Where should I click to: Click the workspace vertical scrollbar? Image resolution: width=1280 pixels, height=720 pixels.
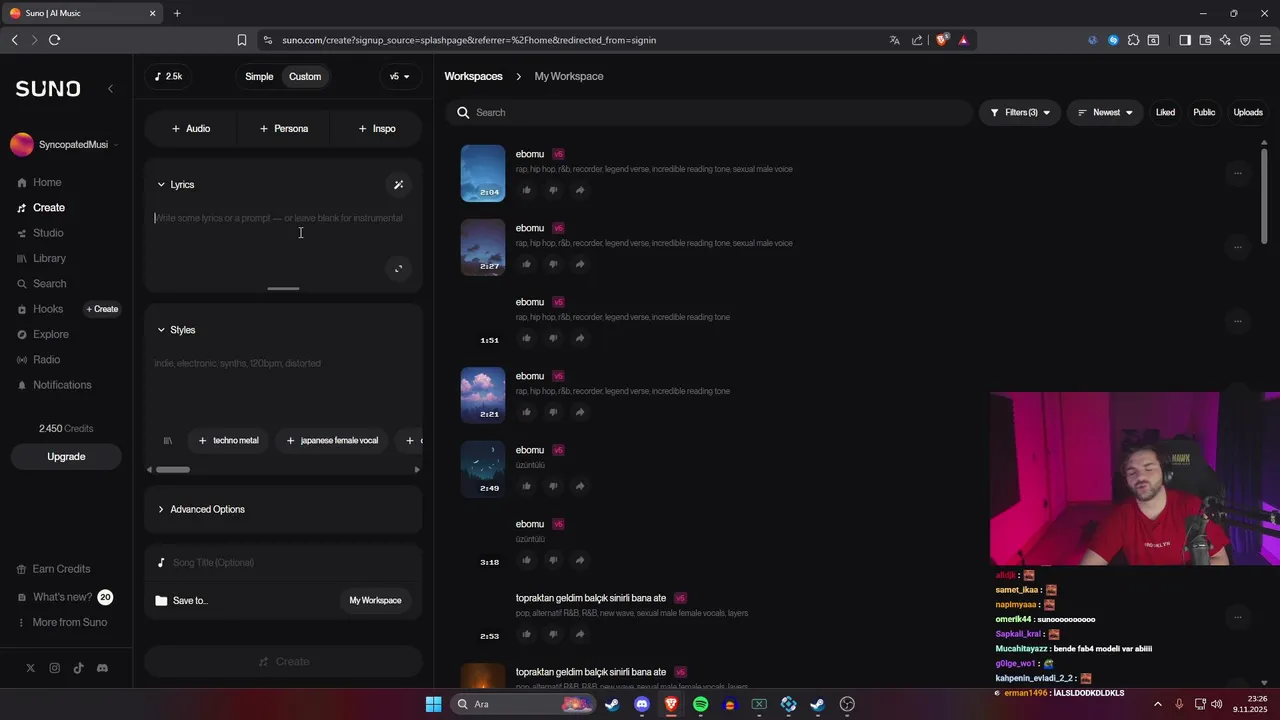coord(1265,195)
